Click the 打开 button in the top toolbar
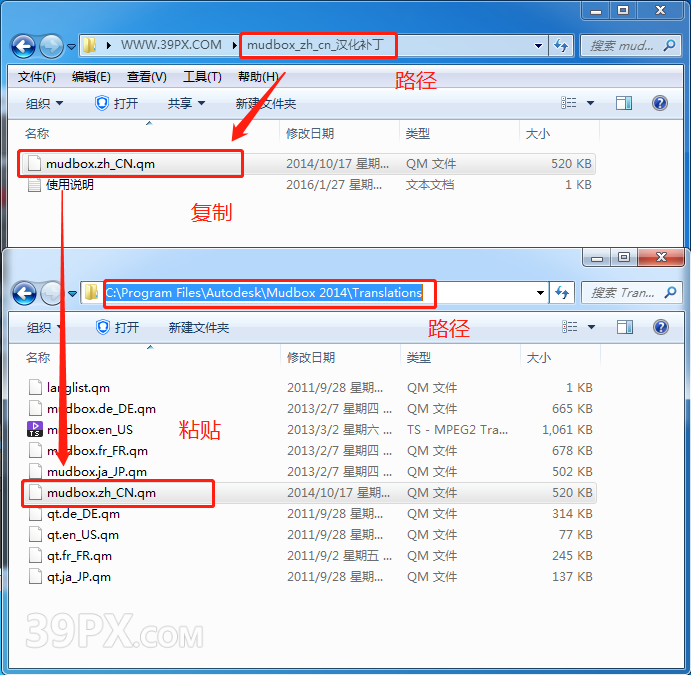The width and height of the screenshot is (691, 675). (116, 103)
